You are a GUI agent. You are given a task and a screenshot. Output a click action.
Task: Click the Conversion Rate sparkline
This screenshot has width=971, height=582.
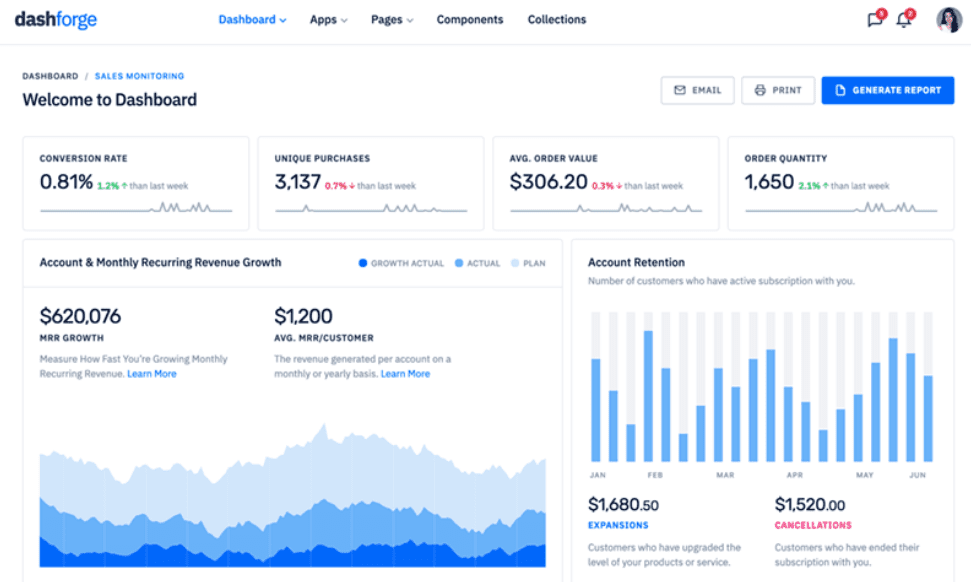(x=136, y=207)
